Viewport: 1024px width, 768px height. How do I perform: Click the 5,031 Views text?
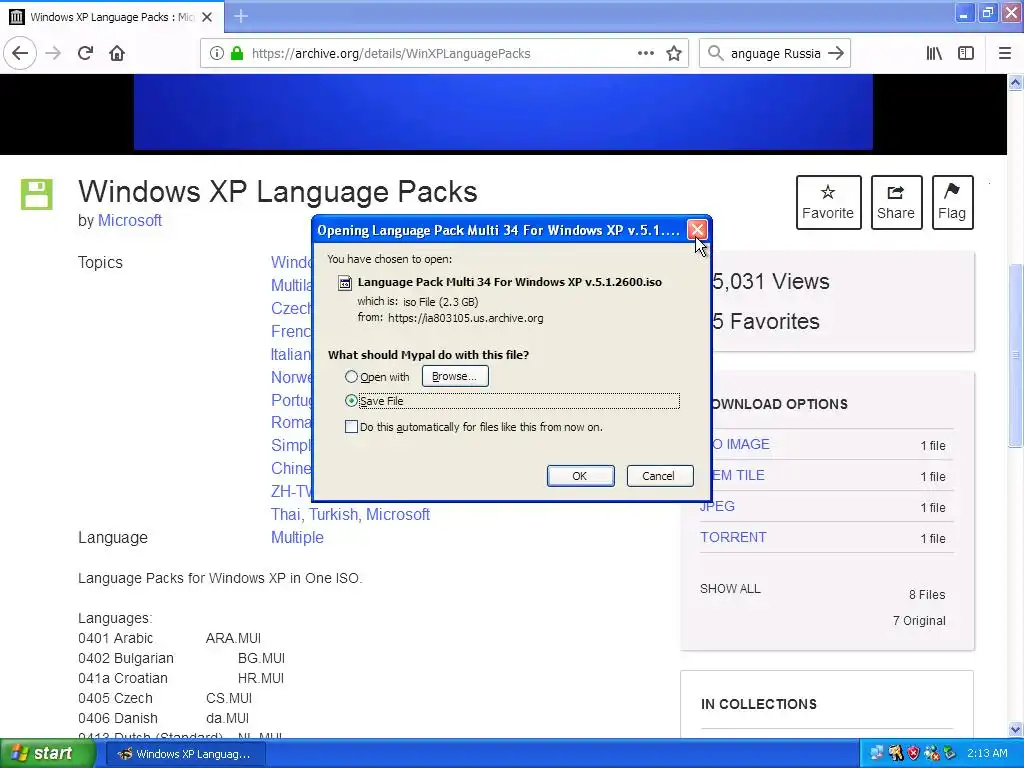[x=771, y=281]
